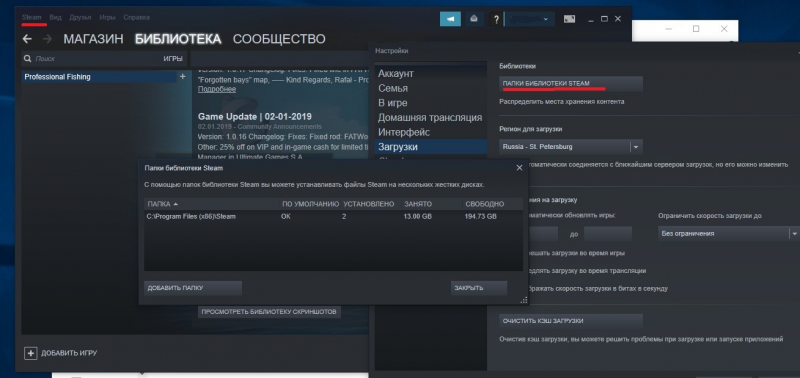This screenshot has width=800, height=378.
Task: Open the ИГРЫ library filter
Action: click(x=173, y=59)
